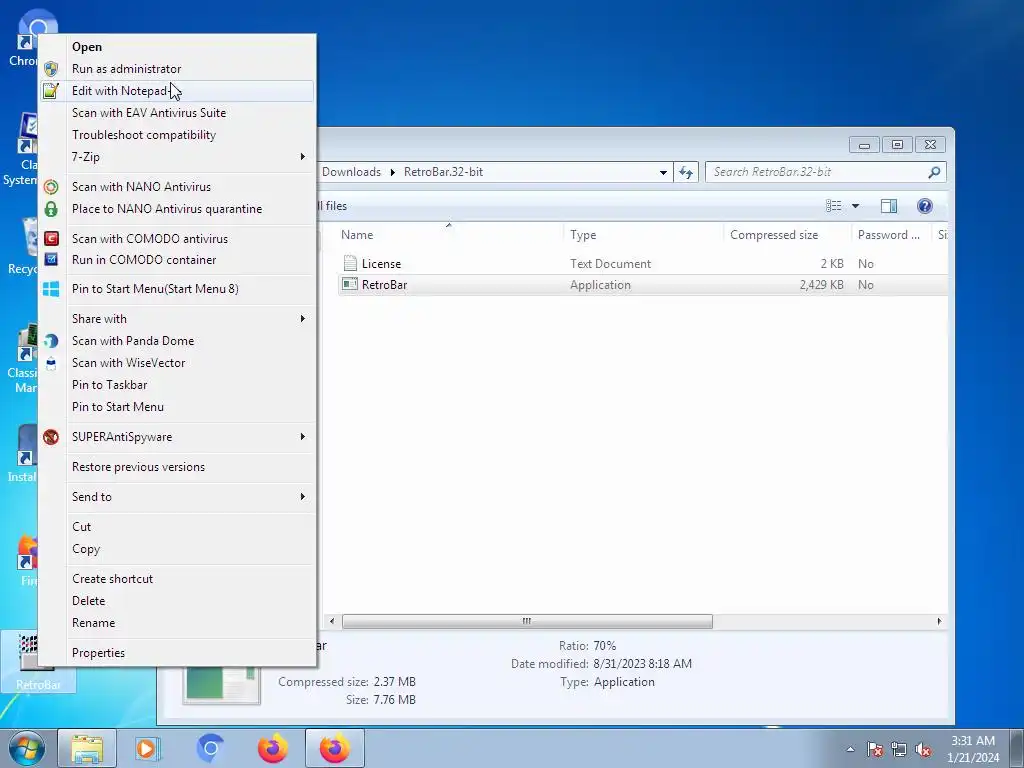This screenshot has height=768, width=1024.
Task: Expand the Share with submenu
Action: tap(302, 319)
